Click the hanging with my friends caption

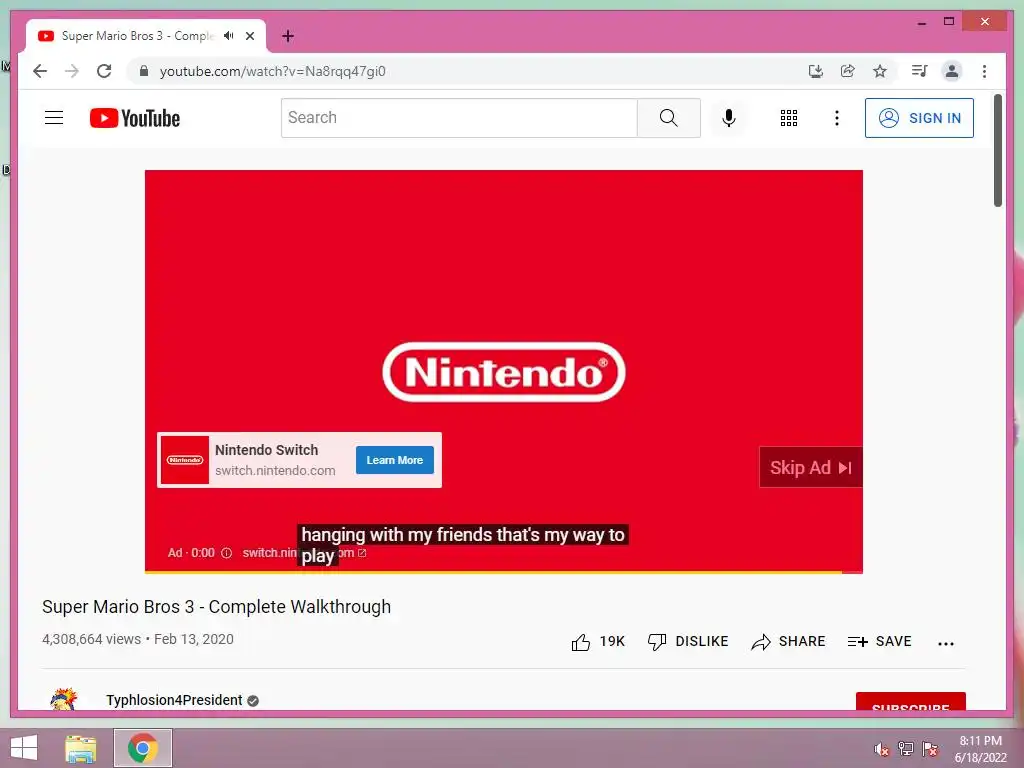point(463,545)
